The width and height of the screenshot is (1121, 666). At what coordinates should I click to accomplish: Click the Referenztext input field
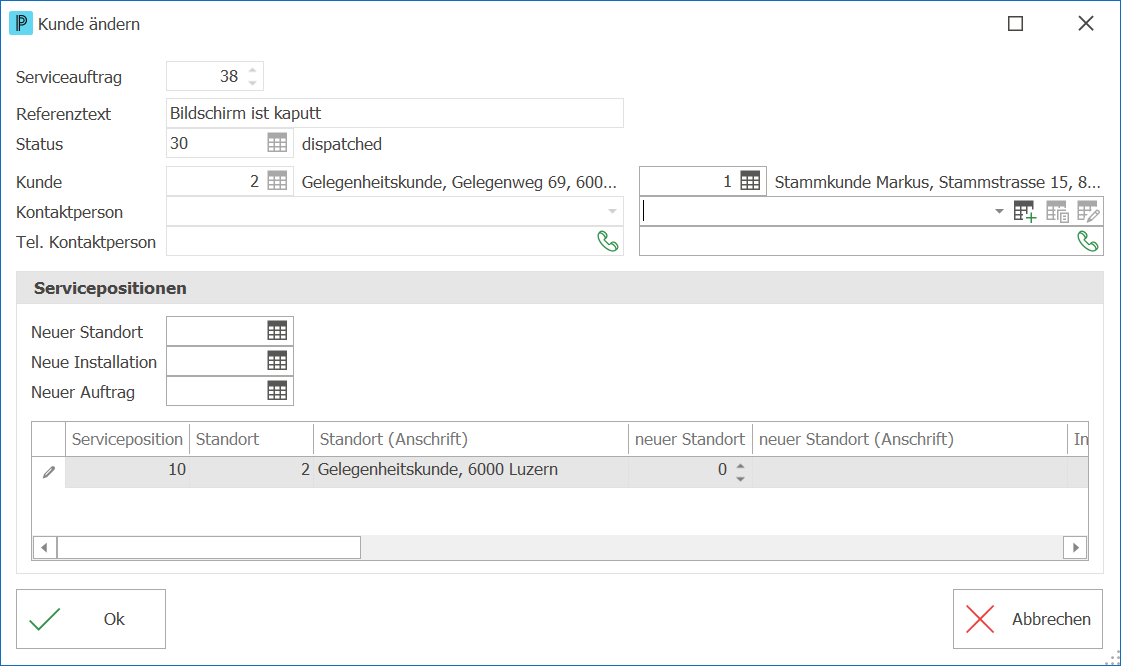(395, 113)
